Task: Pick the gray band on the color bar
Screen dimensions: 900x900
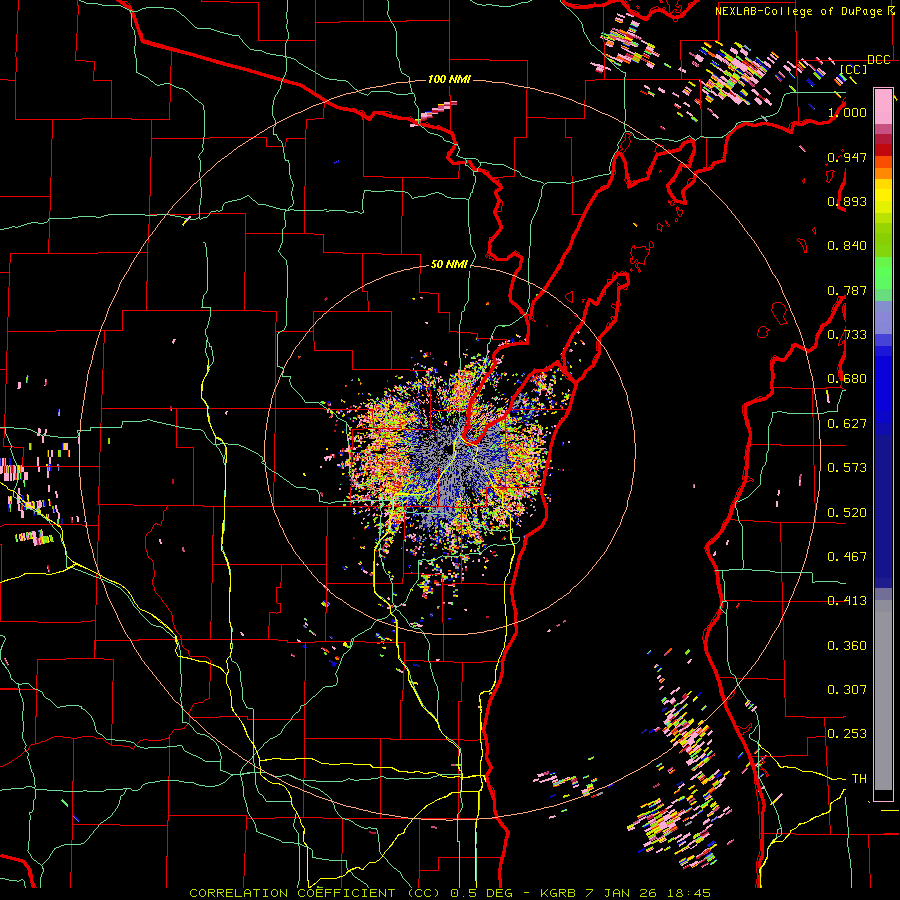Action: pyautogui.click(x=883, y=695)
